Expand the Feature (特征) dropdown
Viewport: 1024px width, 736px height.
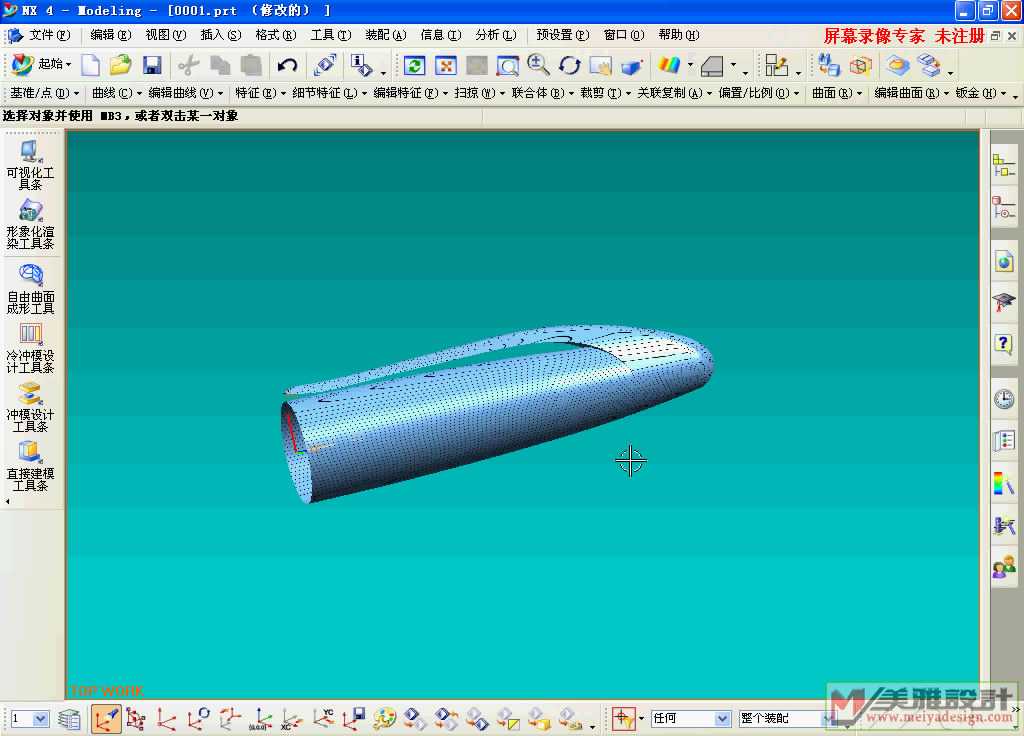click(261, 93)
